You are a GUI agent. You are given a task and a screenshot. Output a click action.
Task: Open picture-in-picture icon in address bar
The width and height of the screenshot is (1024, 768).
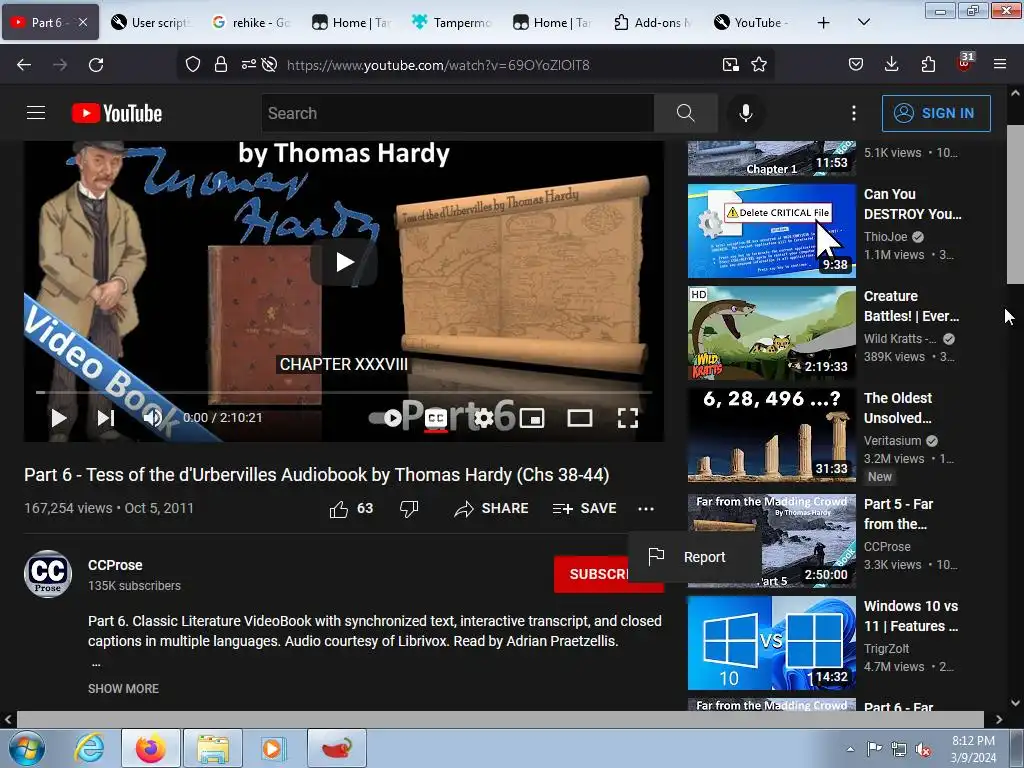click(730, 65)
